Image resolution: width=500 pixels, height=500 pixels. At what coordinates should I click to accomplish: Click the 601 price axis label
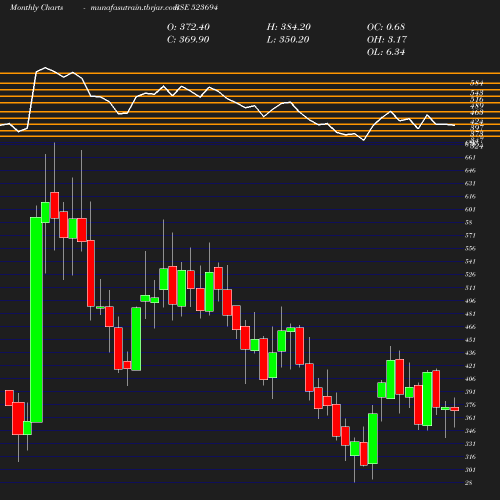[470, 209]
